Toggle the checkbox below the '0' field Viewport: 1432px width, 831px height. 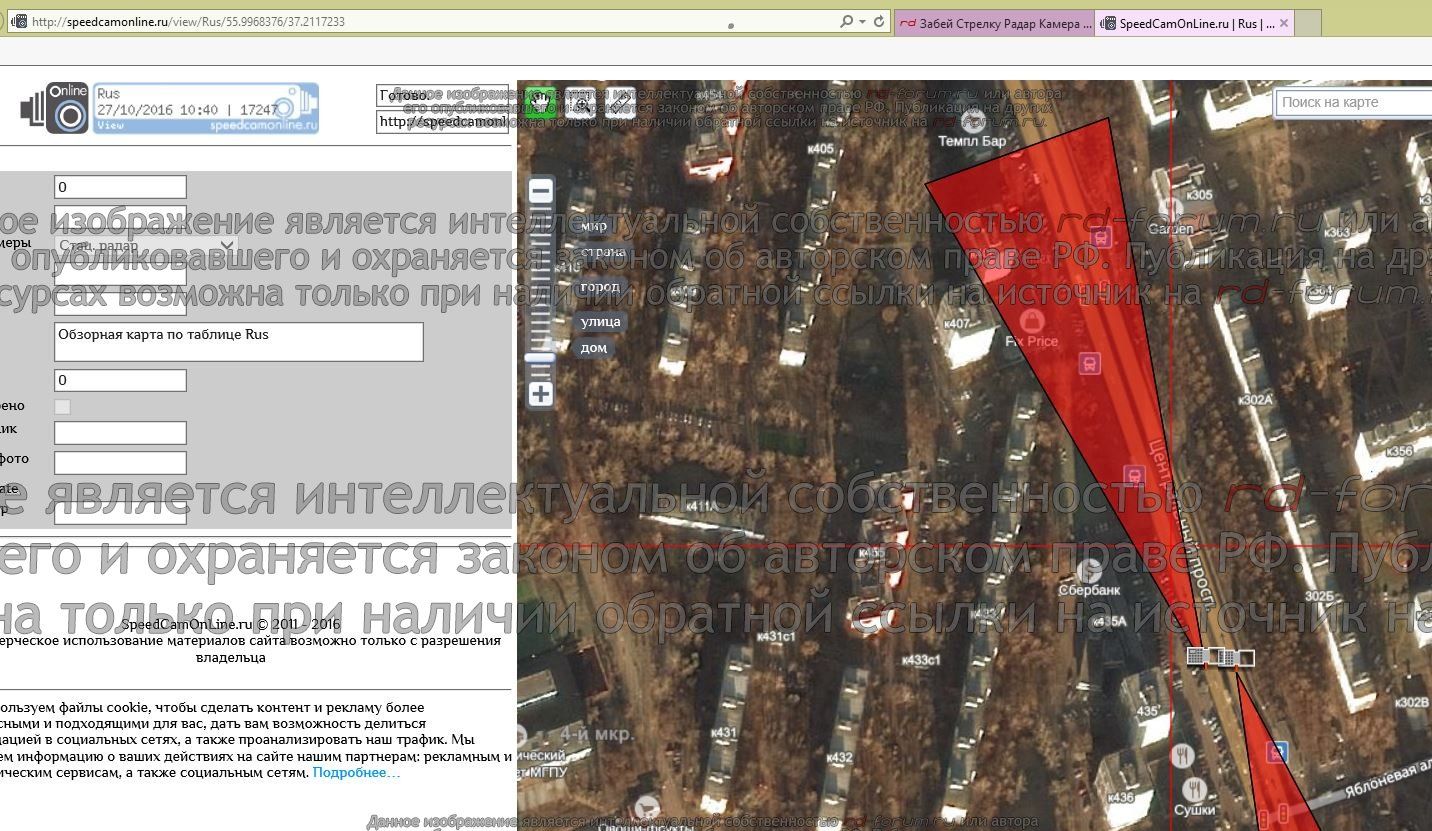[x=62, y=406]
